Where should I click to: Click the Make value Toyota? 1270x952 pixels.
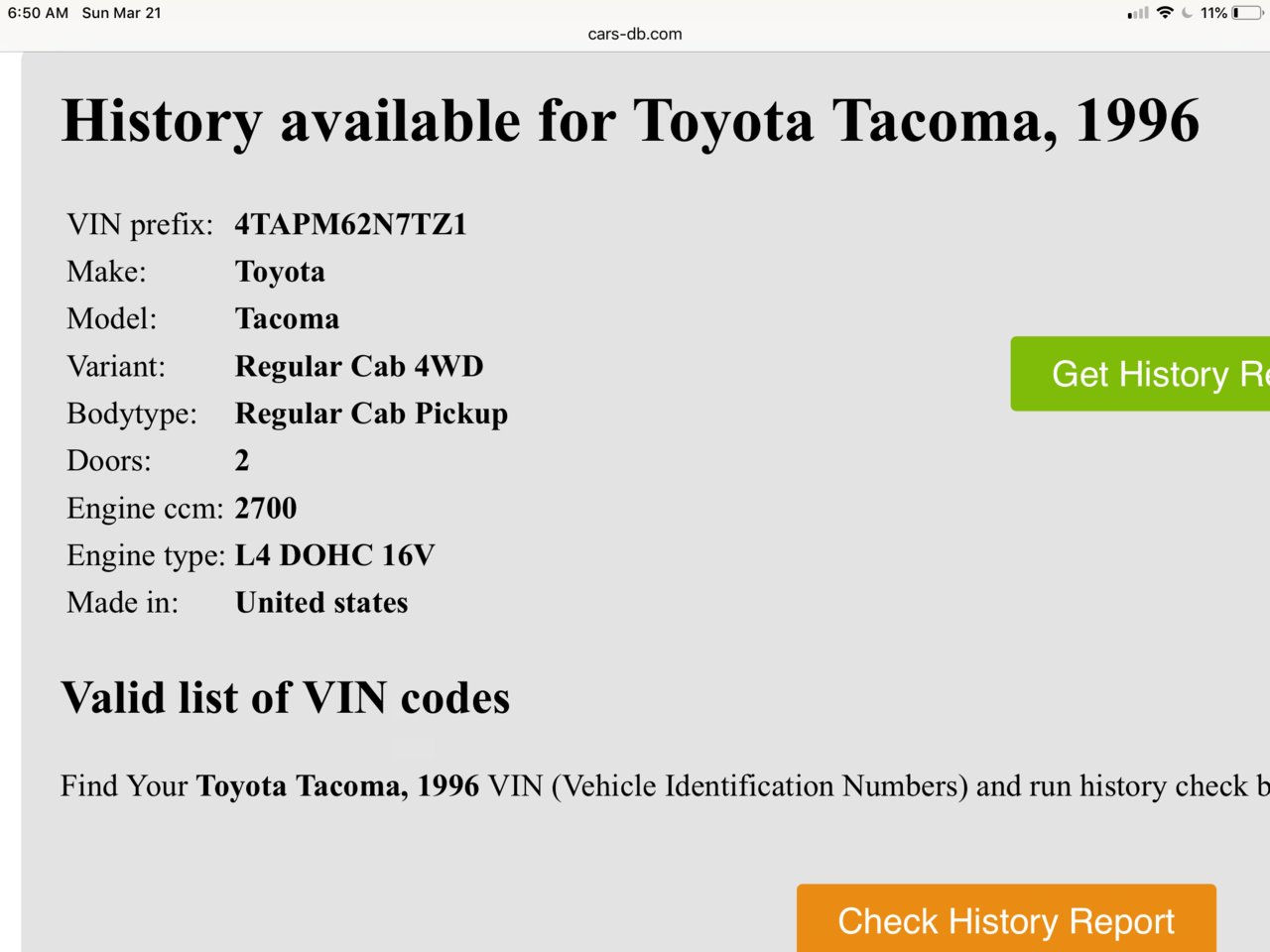coord(280,272)
